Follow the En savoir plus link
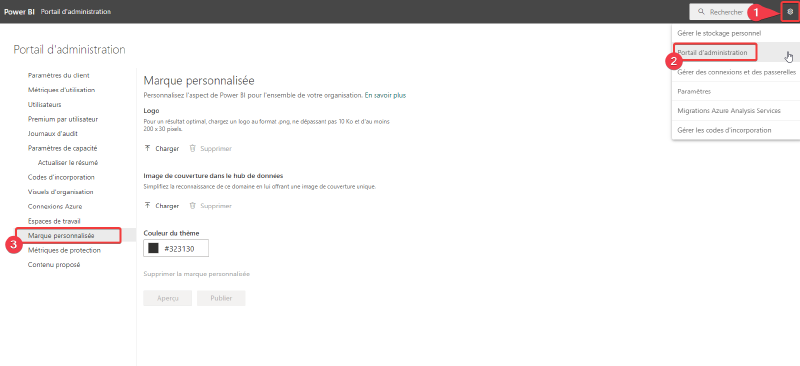Image resolution: width=800 pixels, height=366 pixels. pos(385,95)
